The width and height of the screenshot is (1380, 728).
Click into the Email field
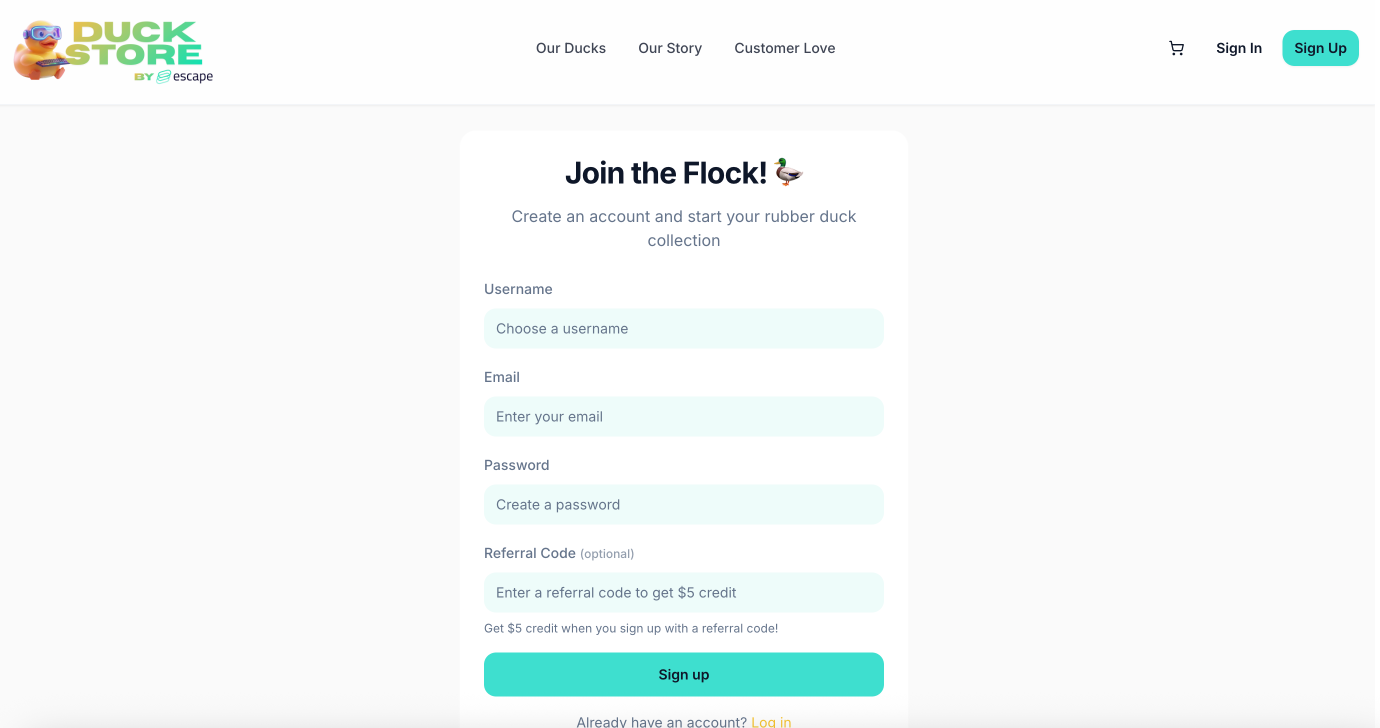click(683, 417)
